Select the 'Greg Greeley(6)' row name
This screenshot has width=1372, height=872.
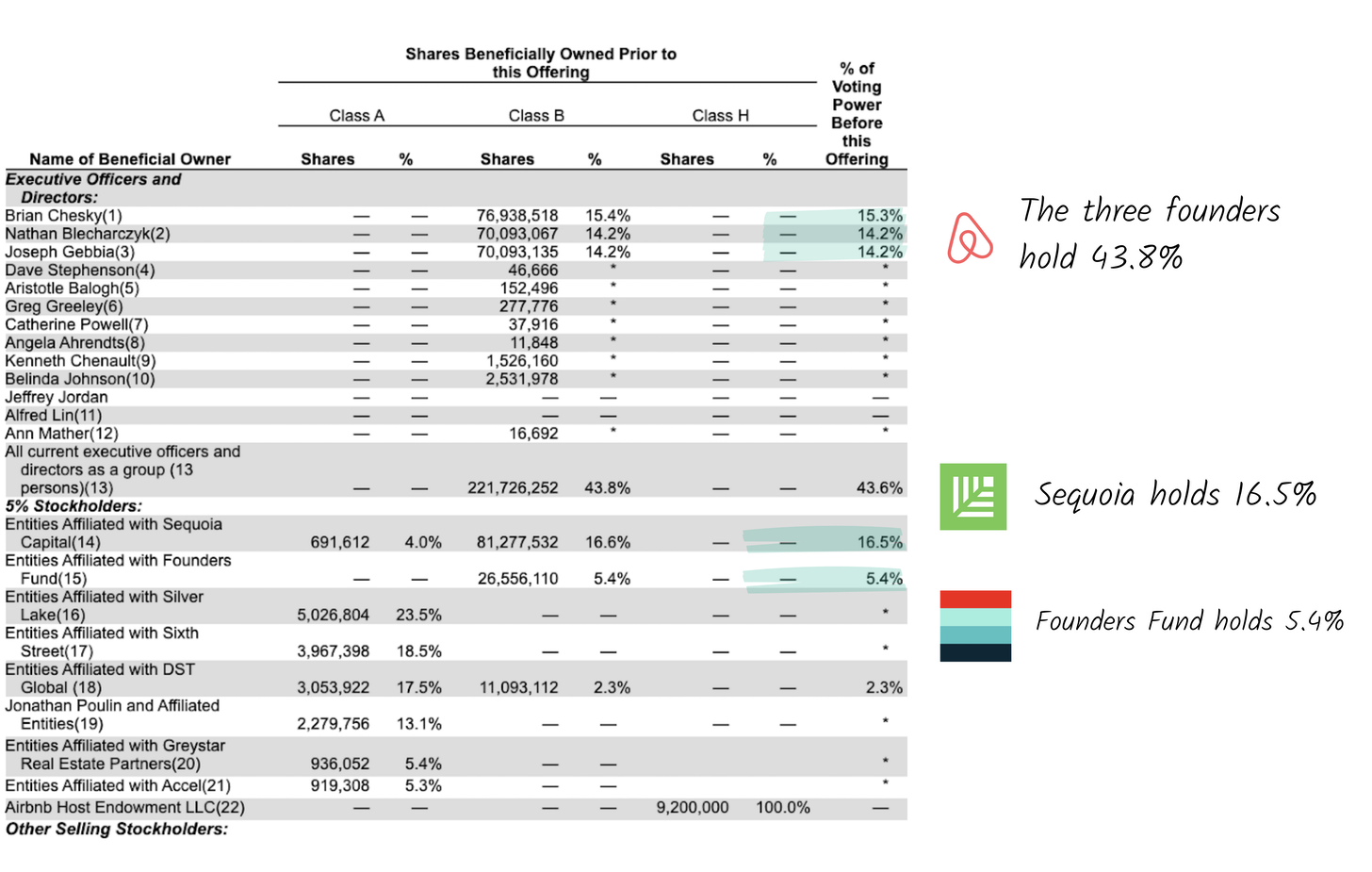pos(64,306)
